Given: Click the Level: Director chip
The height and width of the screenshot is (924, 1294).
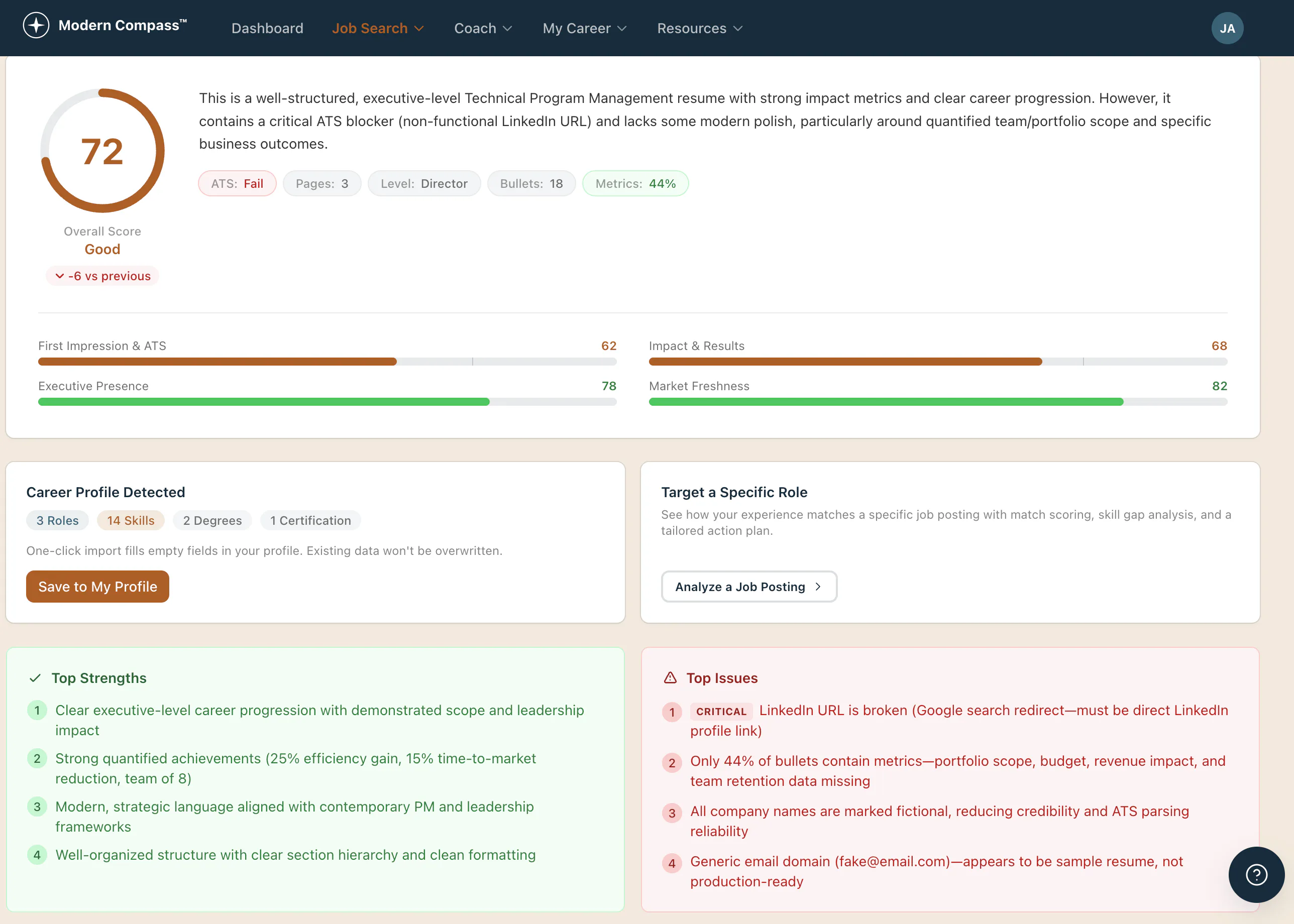Looking at the screenshot, I should tap(424, 183).
